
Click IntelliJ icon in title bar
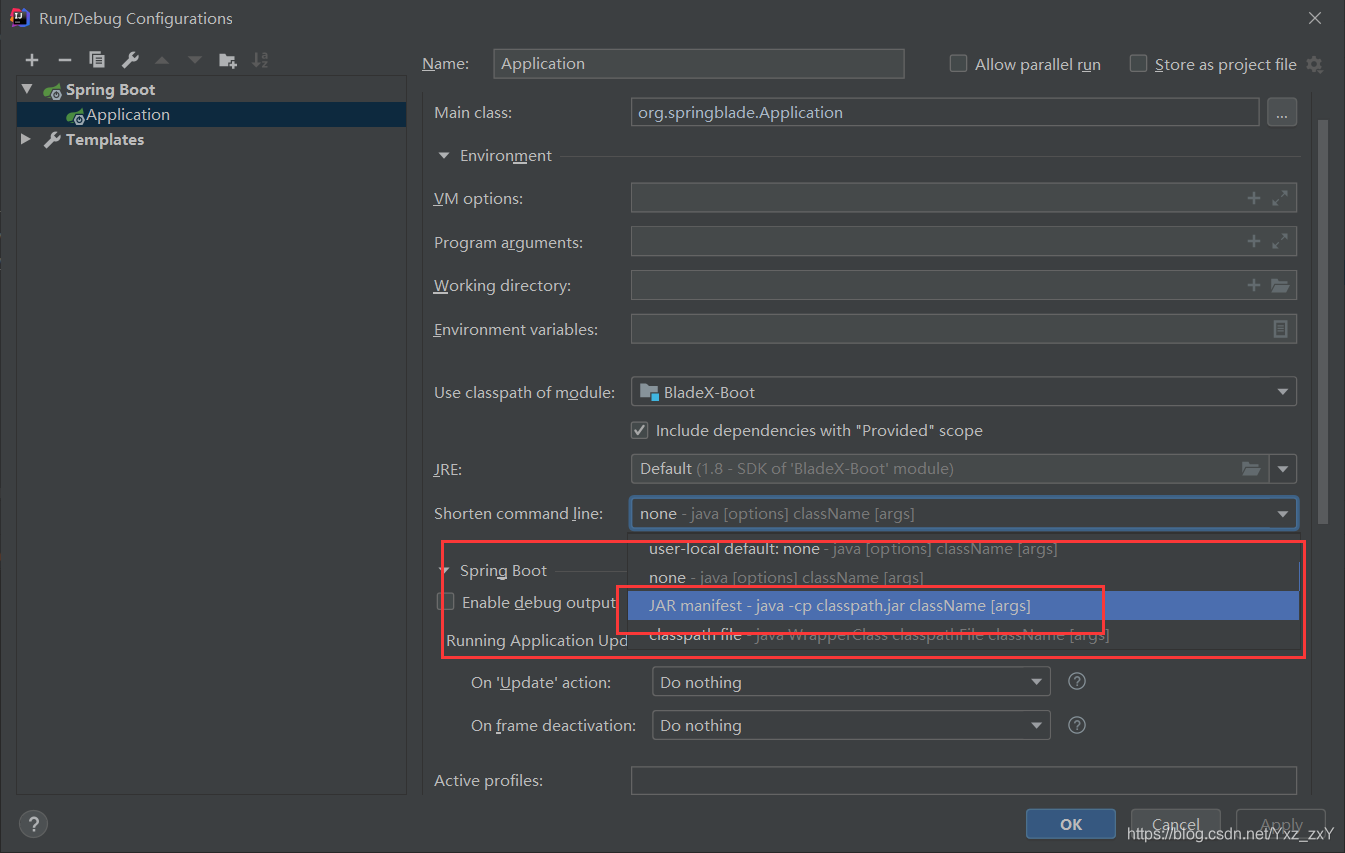point(19,18)
